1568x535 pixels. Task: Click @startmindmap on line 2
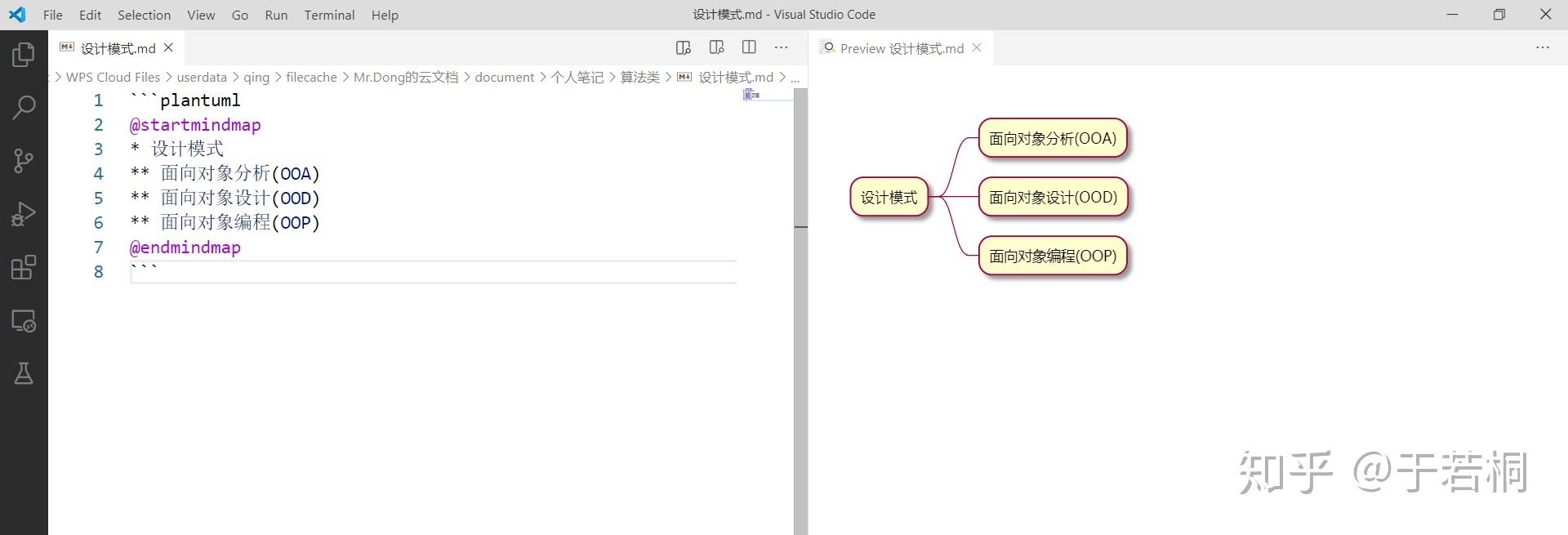(x=195, y=125)
